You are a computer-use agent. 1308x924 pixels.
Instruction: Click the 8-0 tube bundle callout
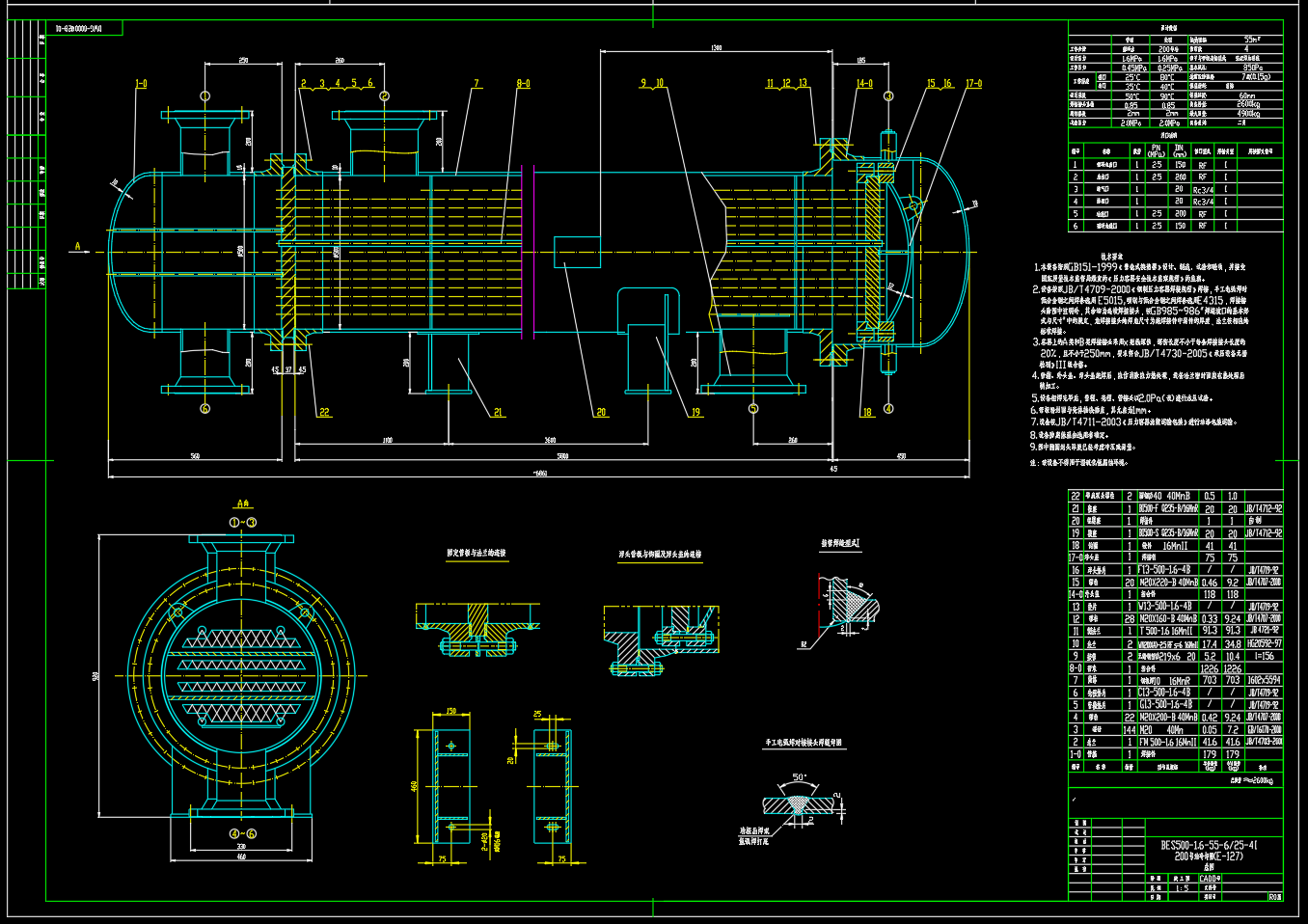[x=523, y=84]
